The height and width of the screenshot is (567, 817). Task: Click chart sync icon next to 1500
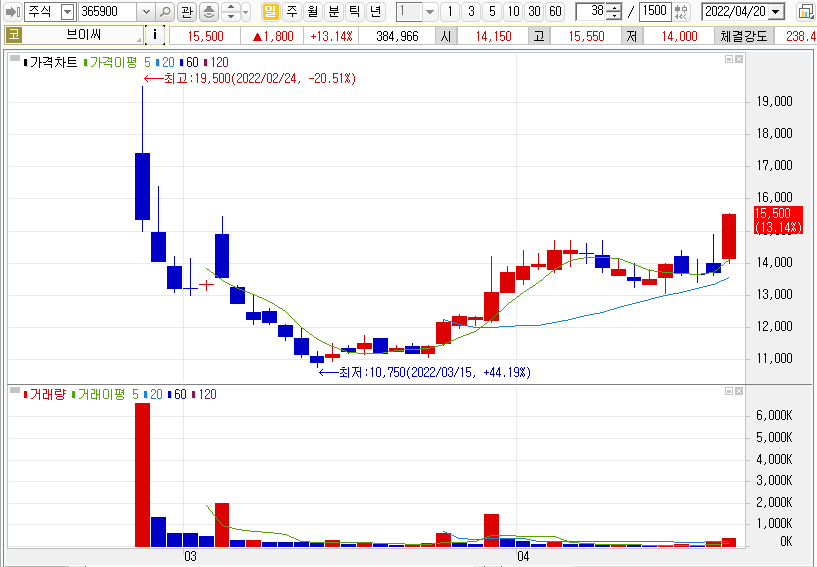[681, 11]
